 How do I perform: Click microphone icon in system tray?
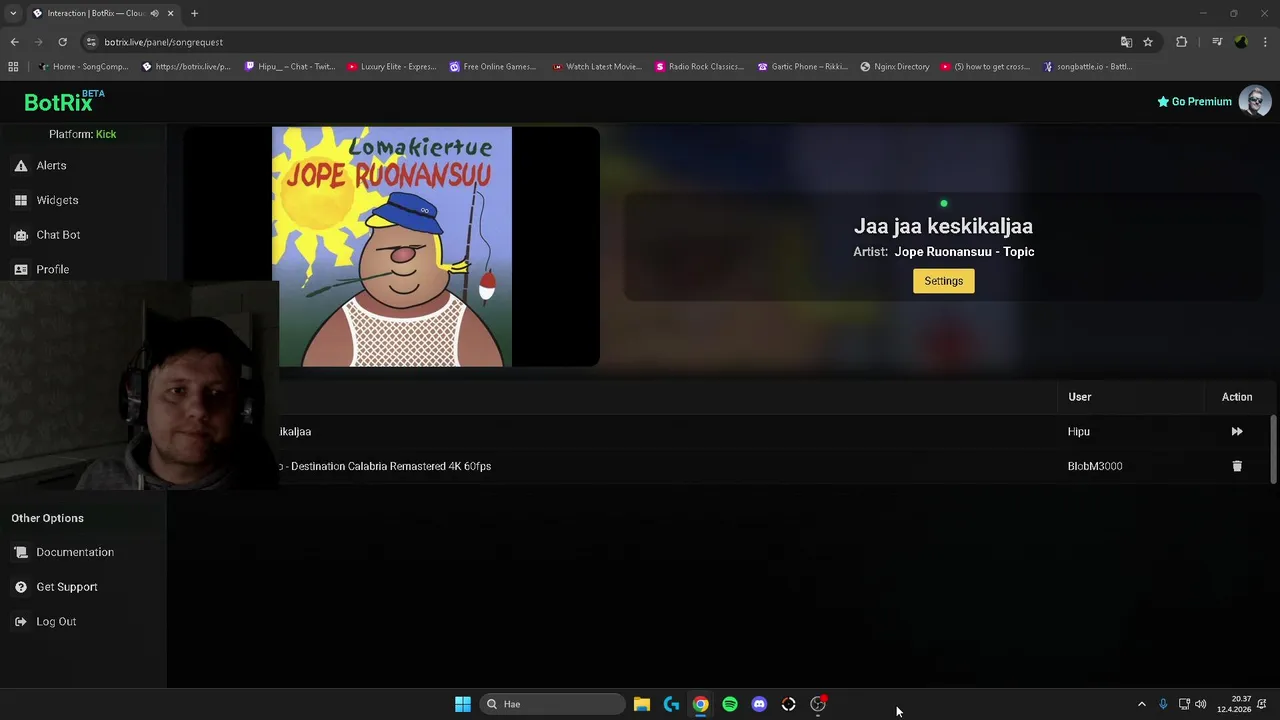pos(1163,704)
